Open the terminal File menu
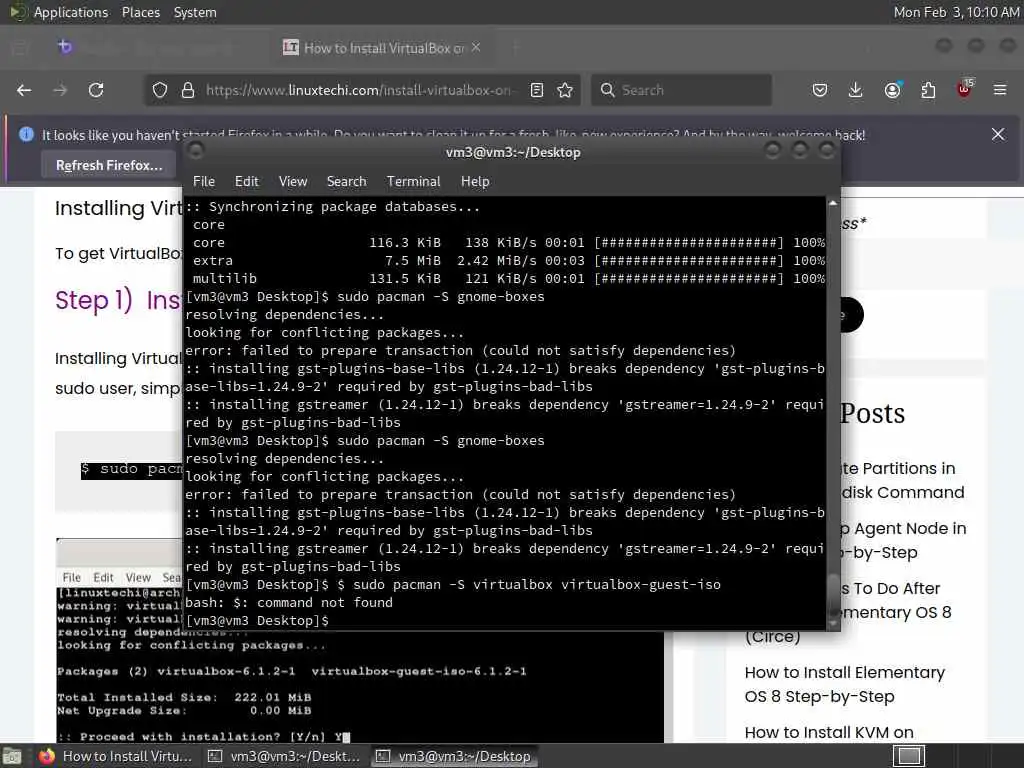The height and width of the screenshot is (768, 1024). pyautogui.click(x=204, y=182)
